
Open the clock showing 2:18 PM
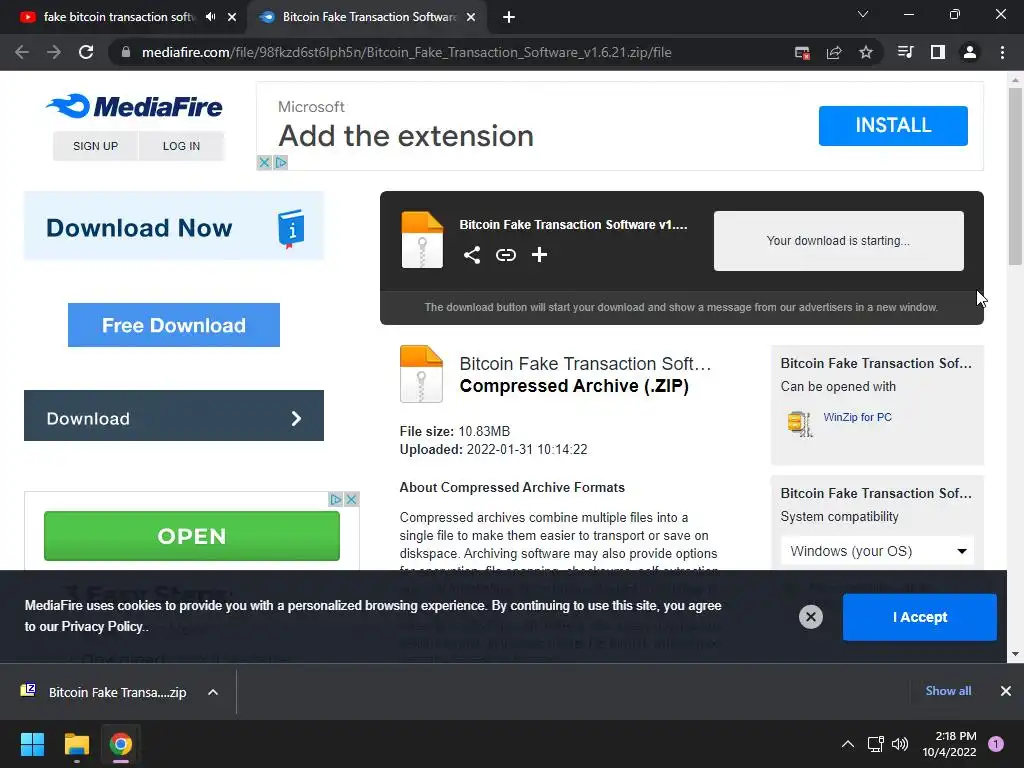(x=949, y=744)
